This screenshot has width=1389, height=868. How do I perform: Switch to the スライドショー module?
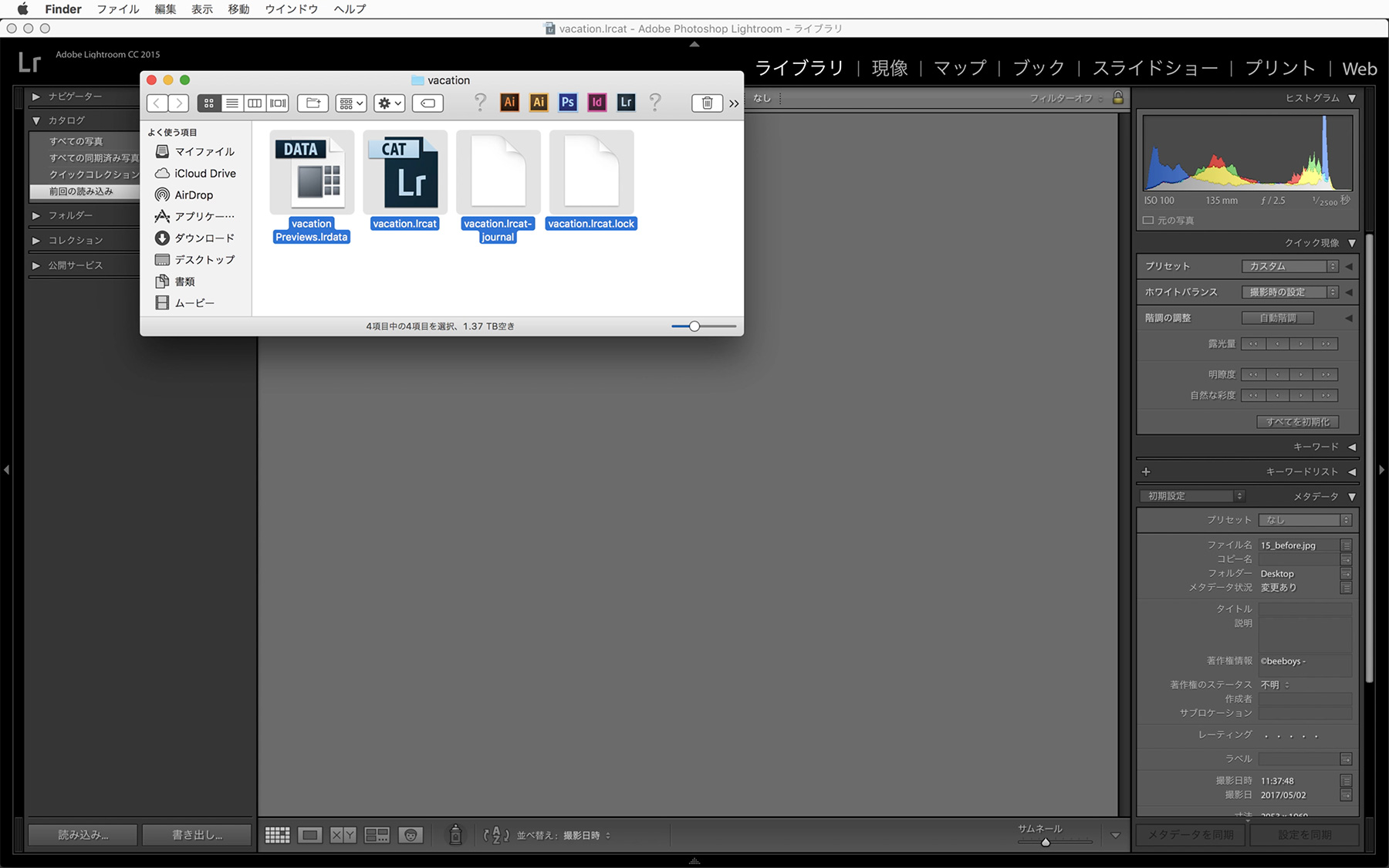pyautogui.click(x=1155, y=68)
